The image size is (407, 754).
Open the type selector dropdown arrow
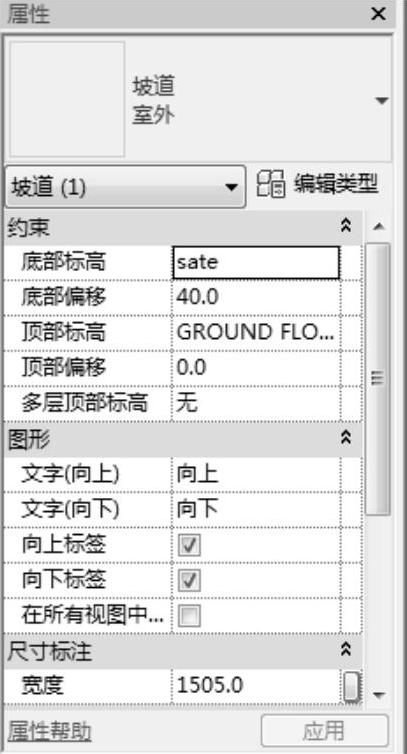(x=382, y=101)
